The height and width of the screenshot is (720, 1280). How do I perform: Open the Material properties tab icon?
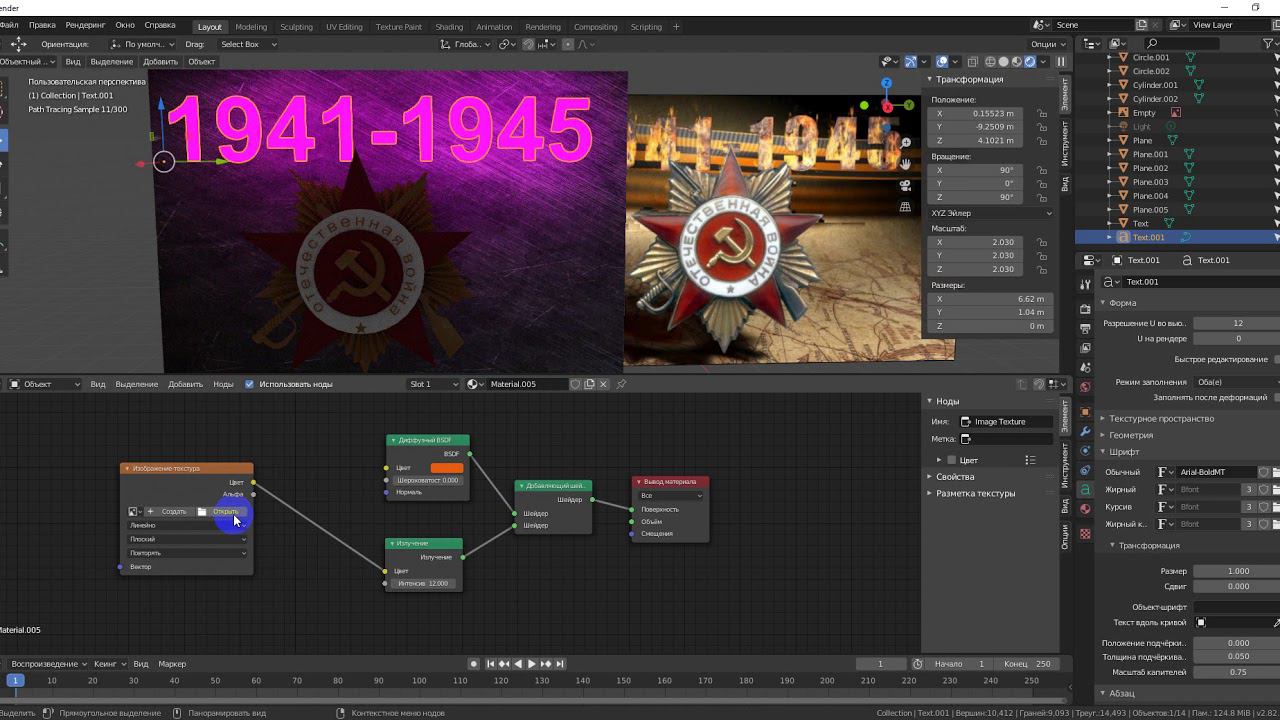tap(1086, 509)
